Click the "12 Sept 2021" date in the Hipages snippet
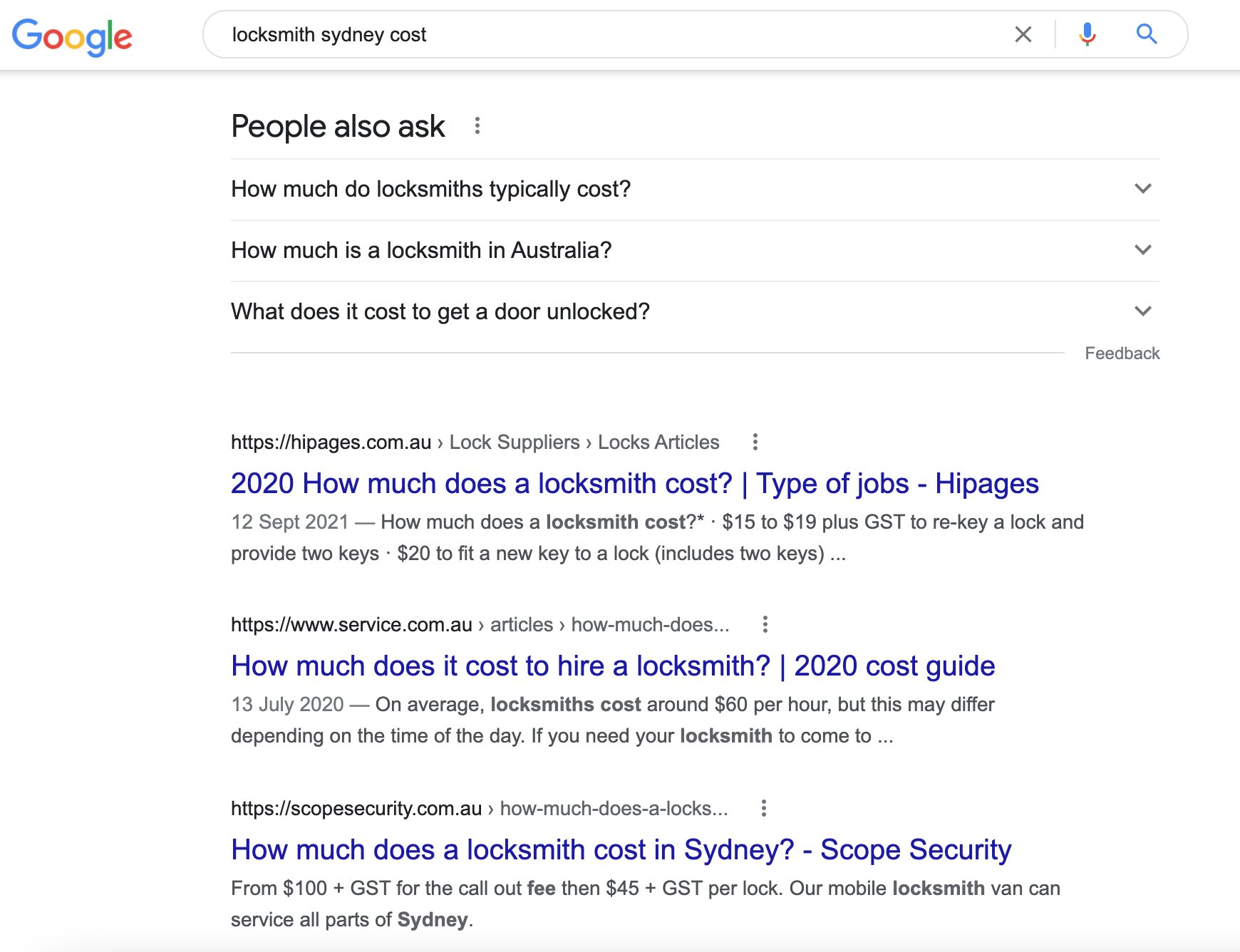Image resolution: width=1240 pixels, height=952 pixels. 290,522
